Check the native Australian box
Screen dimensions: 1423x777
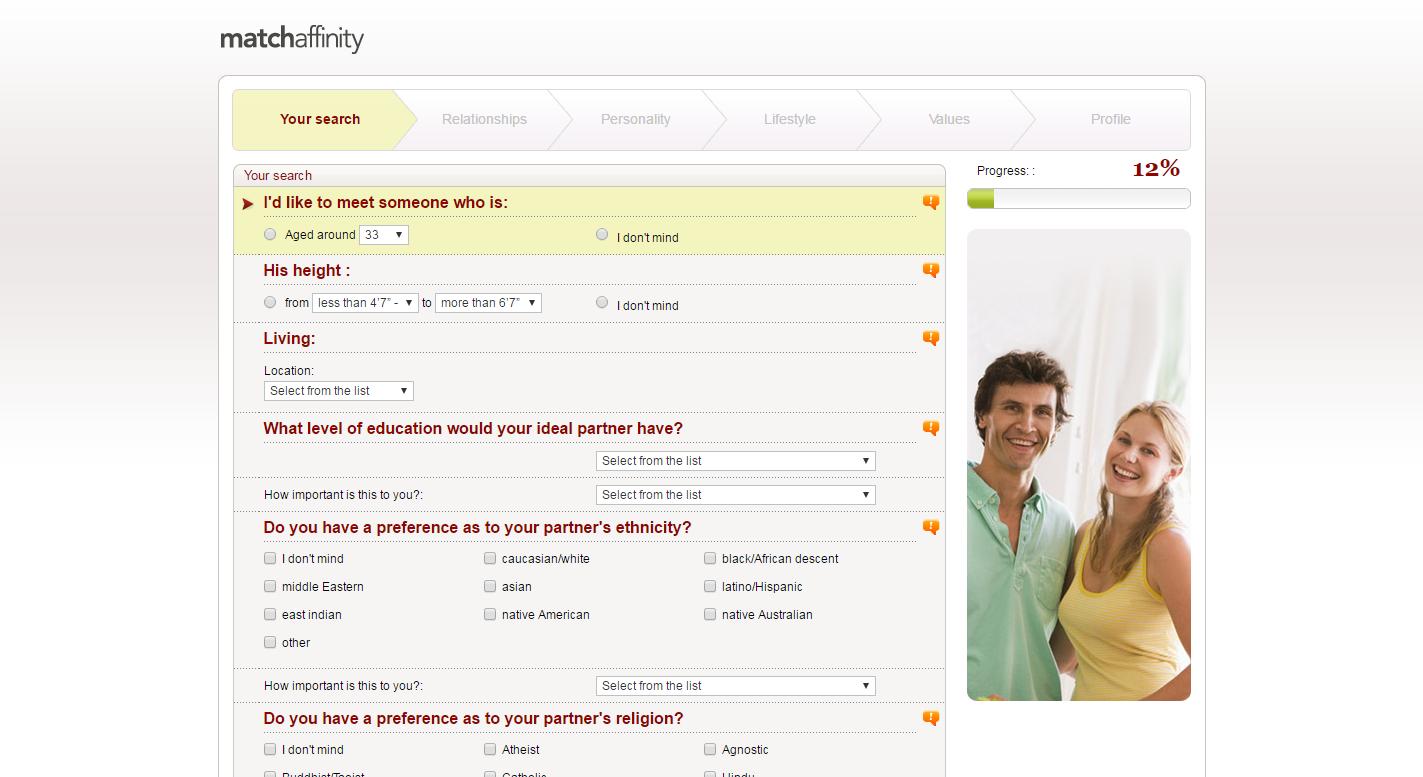710,614
